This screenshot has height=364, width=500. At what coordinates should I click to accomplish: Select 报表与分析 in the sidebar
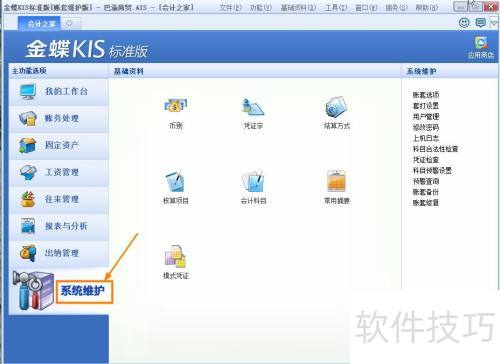(59, 226)
